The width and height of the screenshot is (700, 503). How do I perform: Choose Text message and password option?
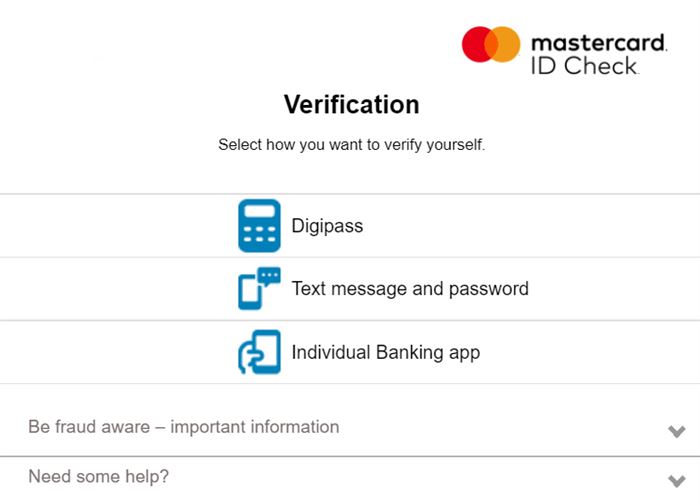pyautogui.click(x=350, y=289)
